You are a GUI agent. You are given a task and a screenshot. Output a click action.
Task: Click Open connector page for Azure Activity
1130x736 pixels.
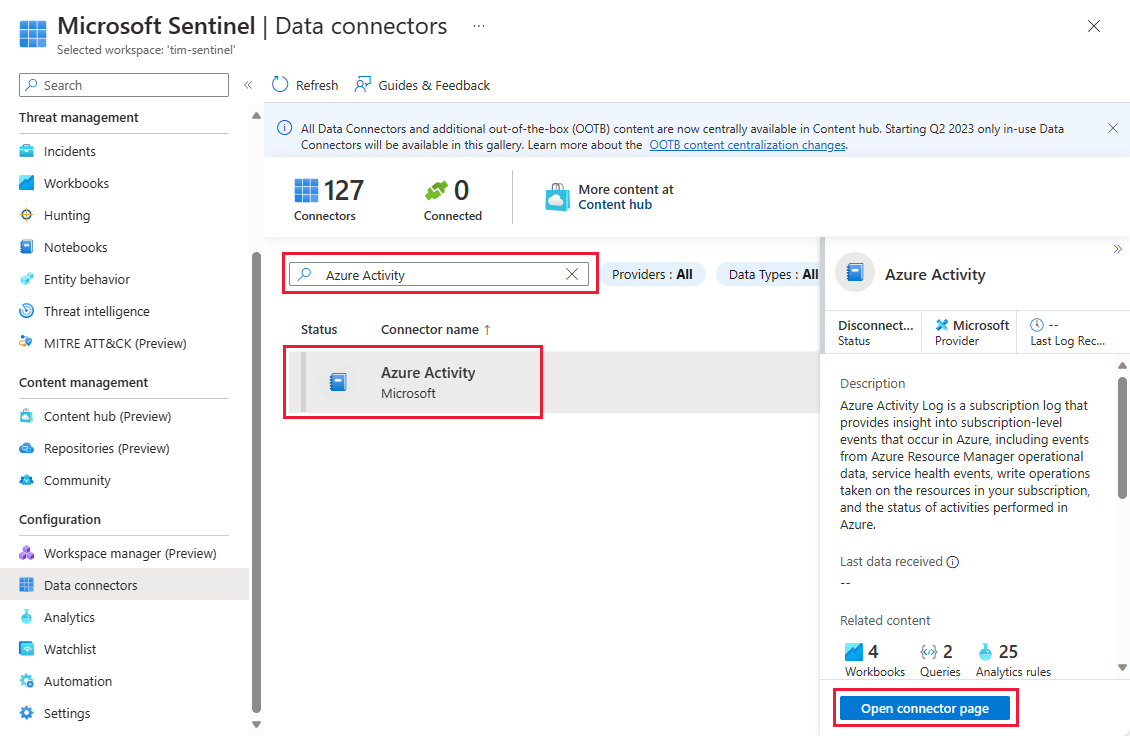924,707
